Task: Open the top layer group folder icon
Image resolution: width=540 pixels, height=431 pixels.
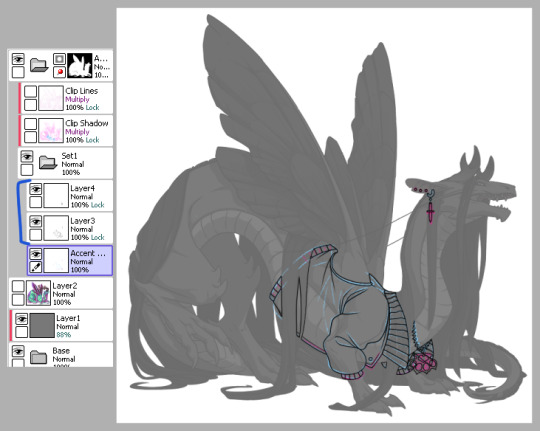Action: point(39,65)
